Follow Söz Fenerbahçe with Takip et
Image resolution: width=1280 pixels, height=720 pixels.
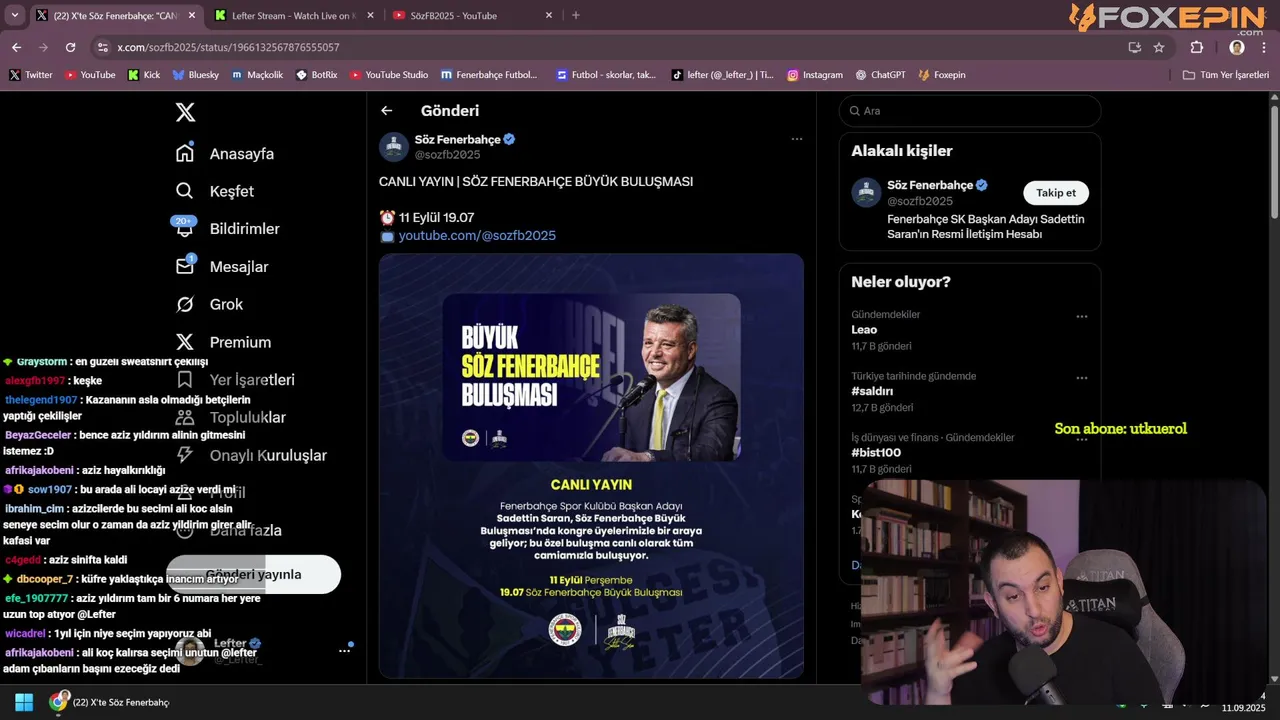(x=1056, y=193)
